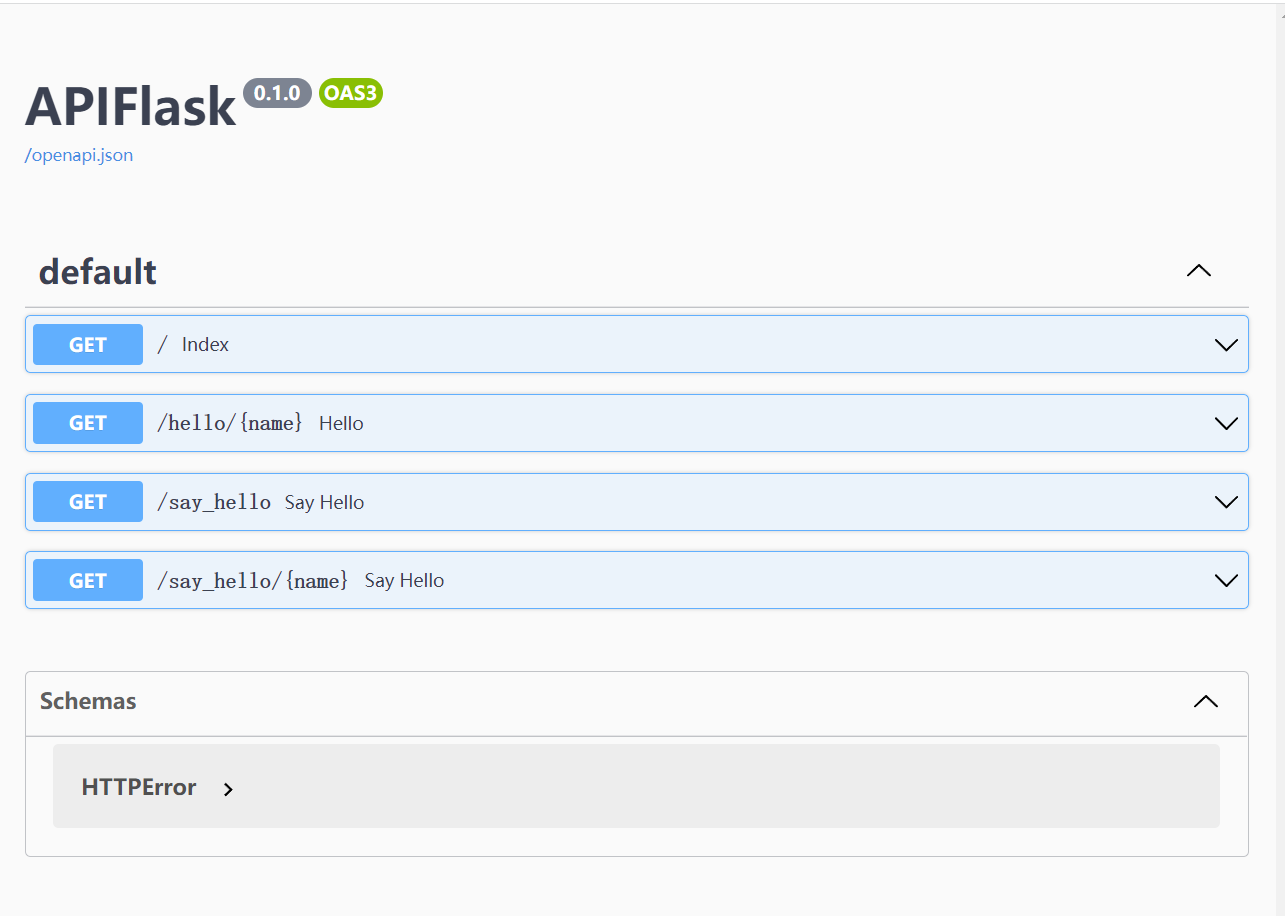The width and height of the screenshot is (1285, 916).
Task: Open the /openapi.json link
Action: pyautogui.click(x=79, y=155)
